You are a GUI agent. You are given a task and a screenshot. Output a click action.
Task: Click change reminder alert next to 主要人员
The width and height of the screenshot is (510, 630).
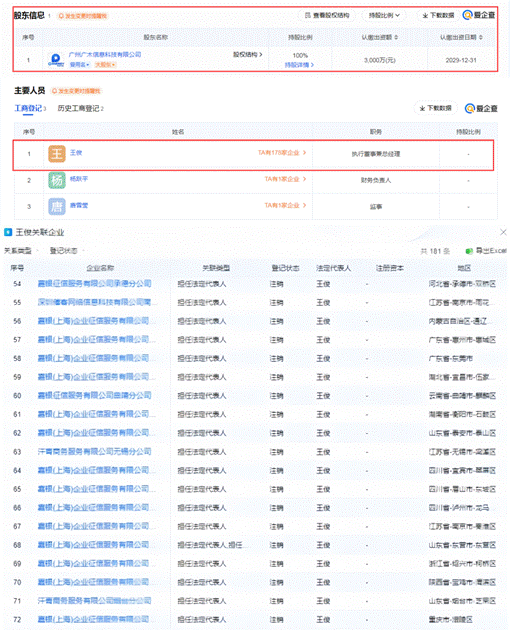pos(76,91)
